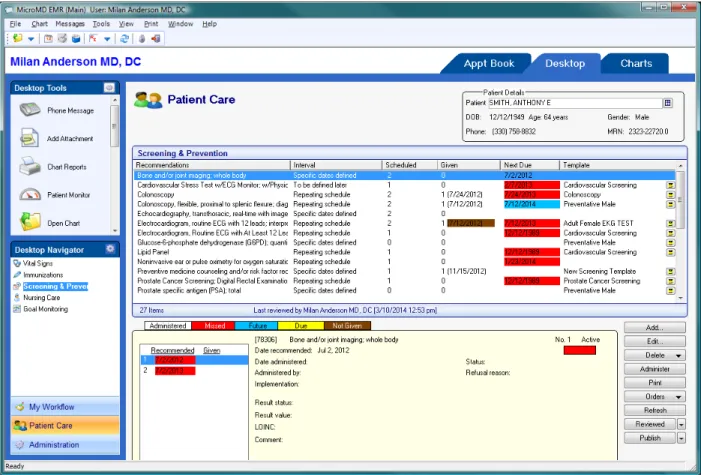Click the refresh toolbar icon

point(124,39)
